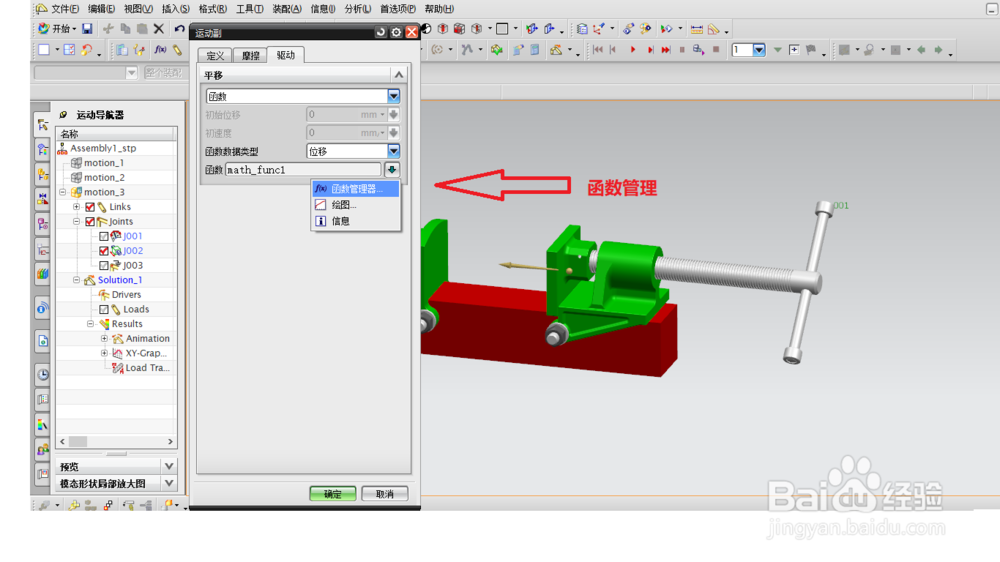
Task: Switch to the 定义 tab
Action: coord(216,55)
